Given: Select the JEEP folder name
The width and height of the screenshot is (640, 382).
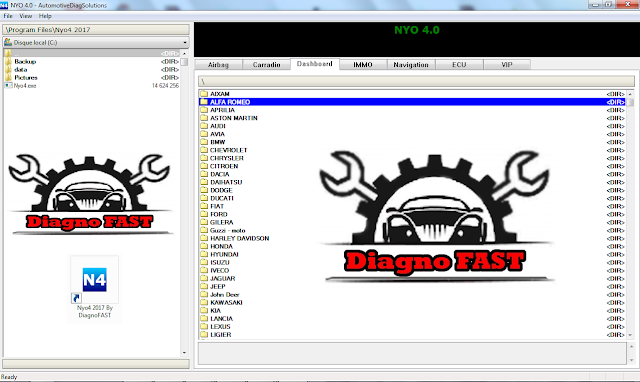Looking at the screenshot, I should point(218,286).
